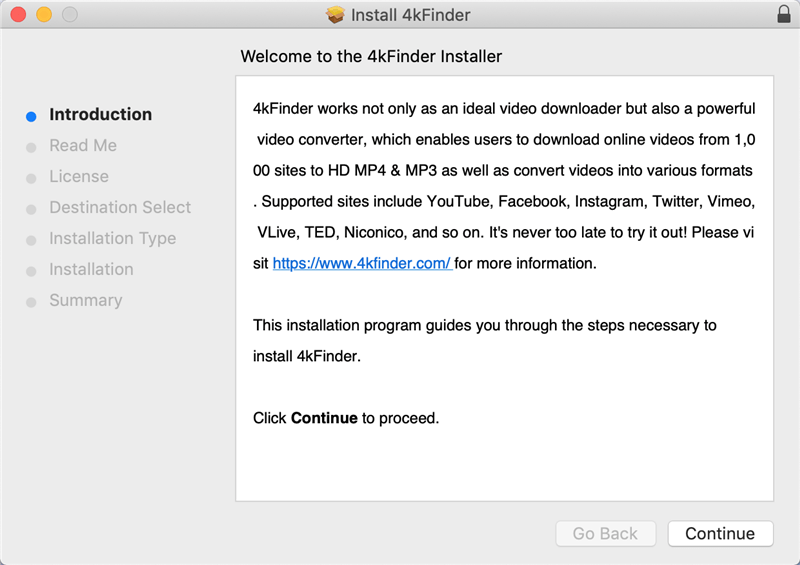This screenshot has height=565, width=800.
Task: Click the bold Continue word in the instructions text
Action: (324, 418)
